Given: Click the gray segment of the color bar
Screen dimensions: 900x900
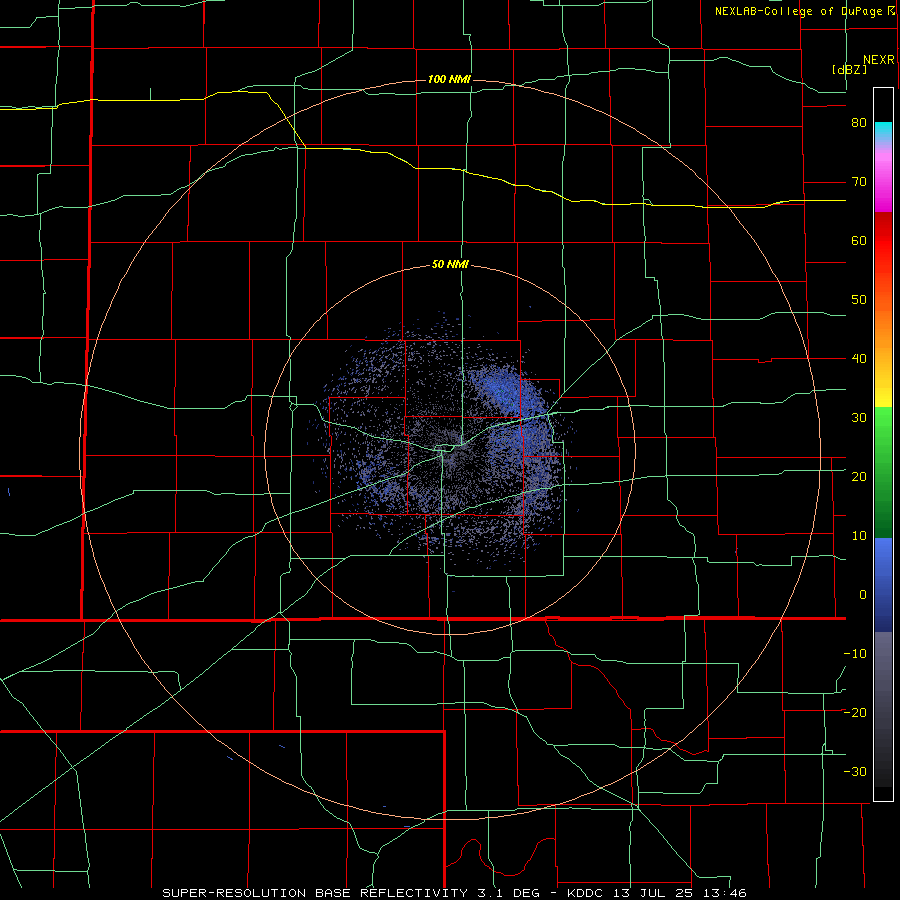Looking at the screenshot, I should coord(883,709).
